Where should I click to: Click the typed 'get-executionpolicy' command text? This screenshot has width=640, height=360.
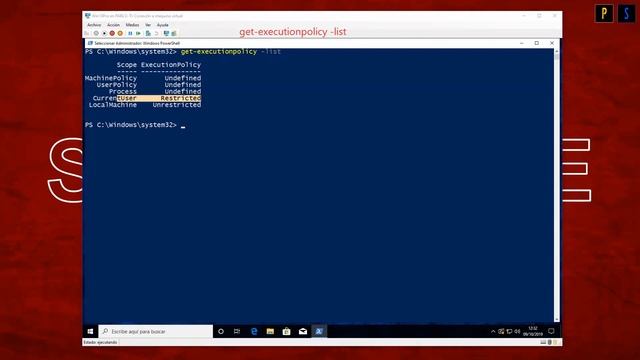click(219, 51)
